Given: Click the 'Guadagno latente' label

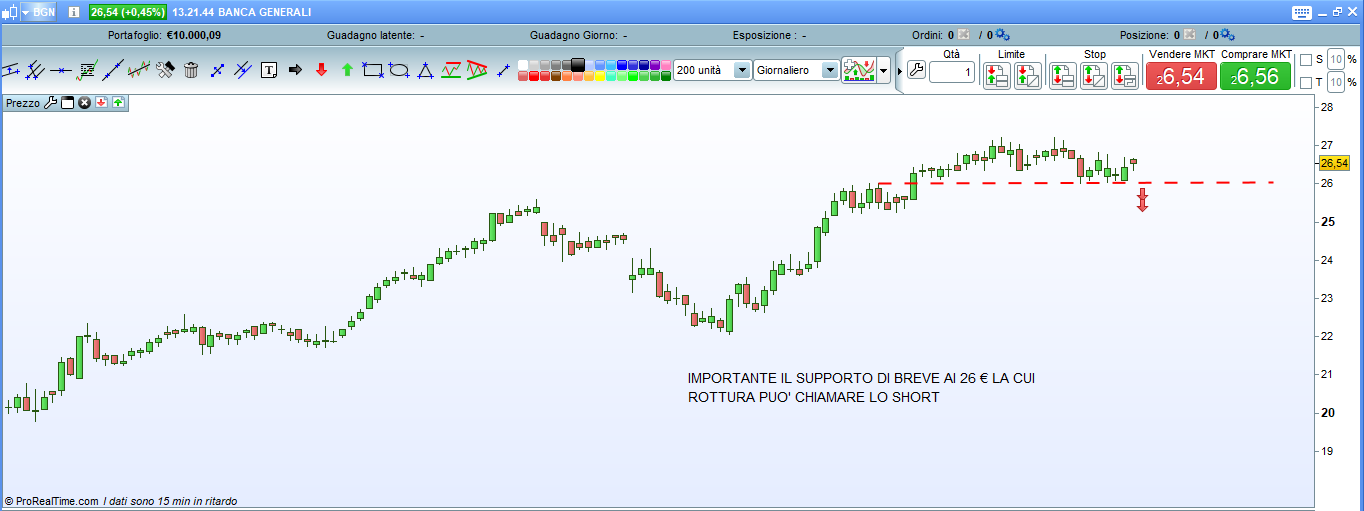Looking at the screenshot, I should click(371, 35).
